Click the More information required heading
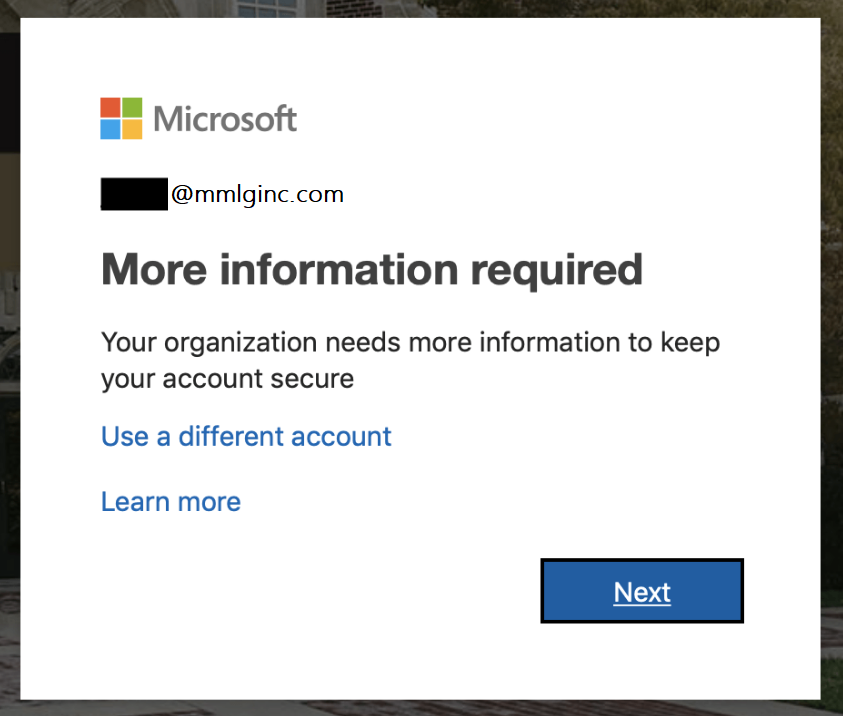The height and width of the screenshot is (716, 843). pos(371,269)
